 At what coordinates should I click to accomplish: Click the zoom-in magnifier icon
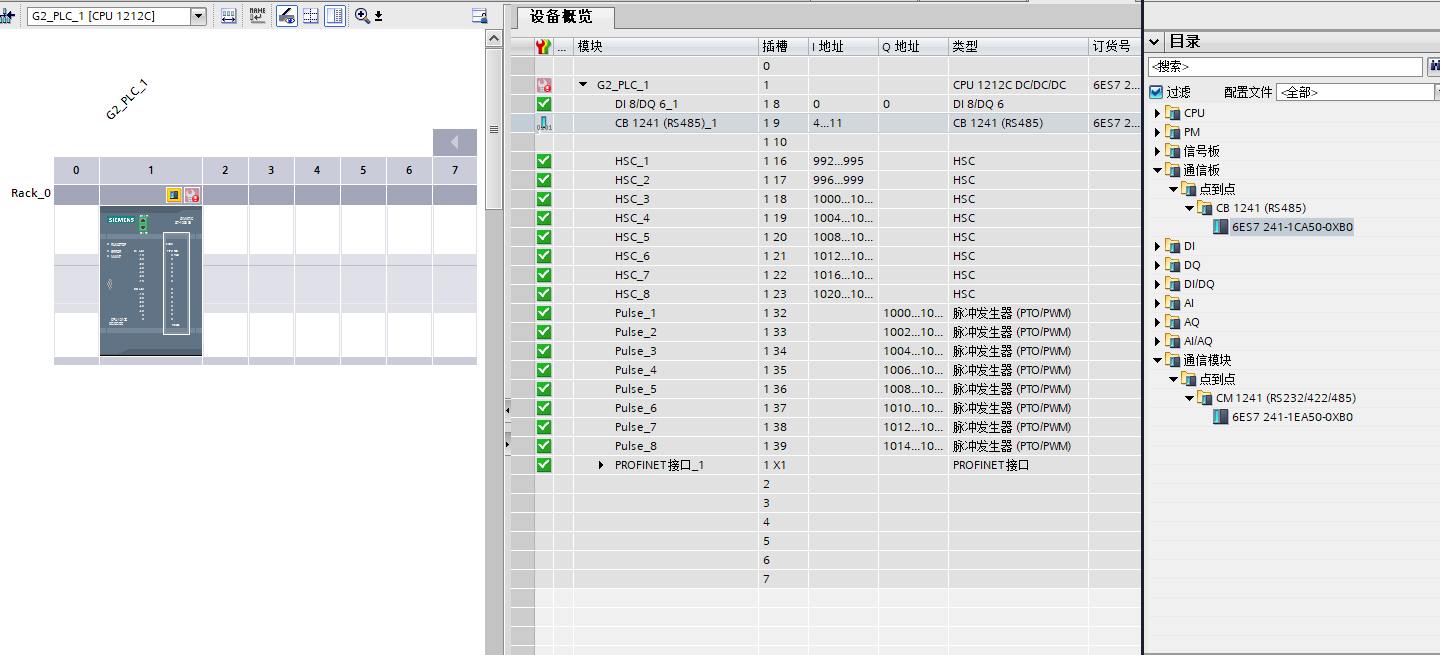coord(362,16)
